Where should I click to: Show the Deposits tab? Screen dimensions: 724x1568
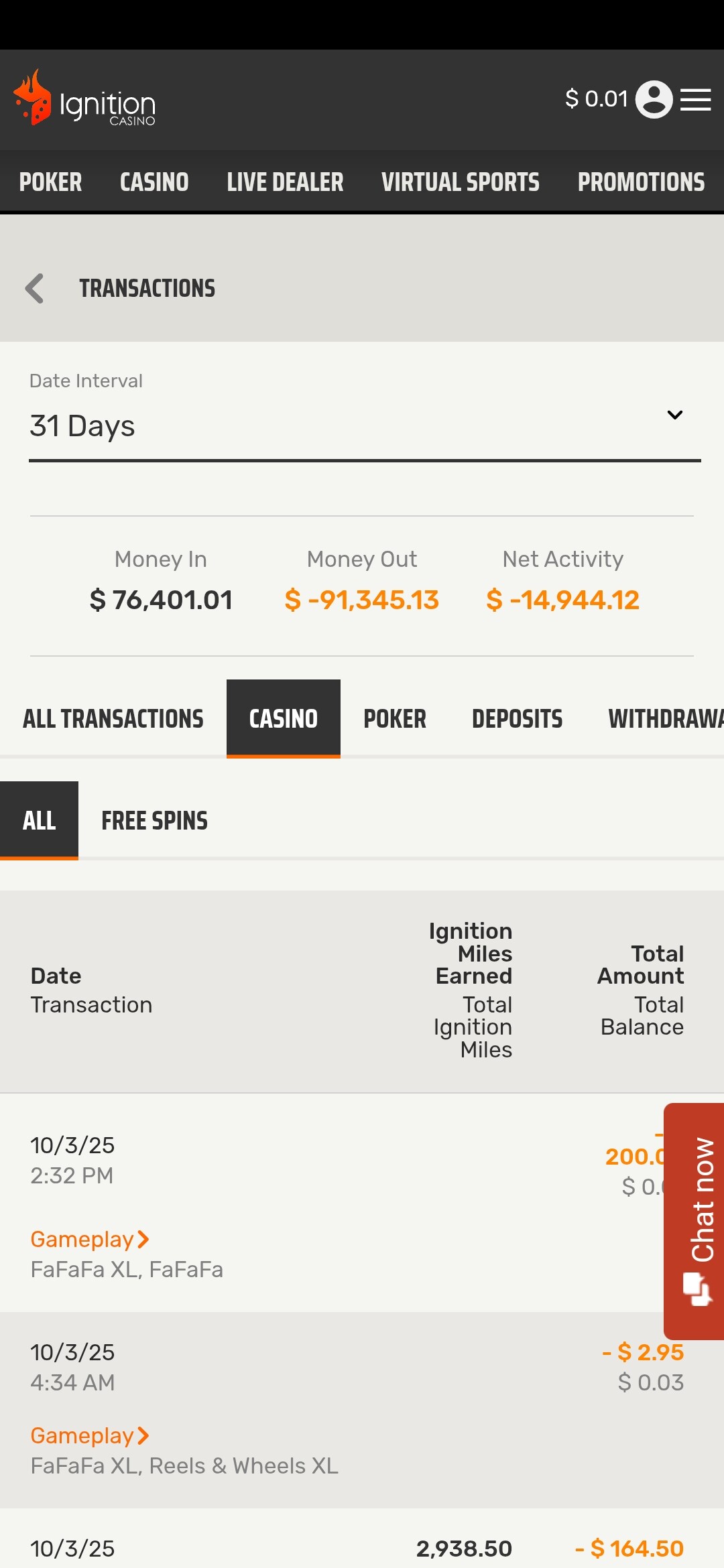point(517,719)
